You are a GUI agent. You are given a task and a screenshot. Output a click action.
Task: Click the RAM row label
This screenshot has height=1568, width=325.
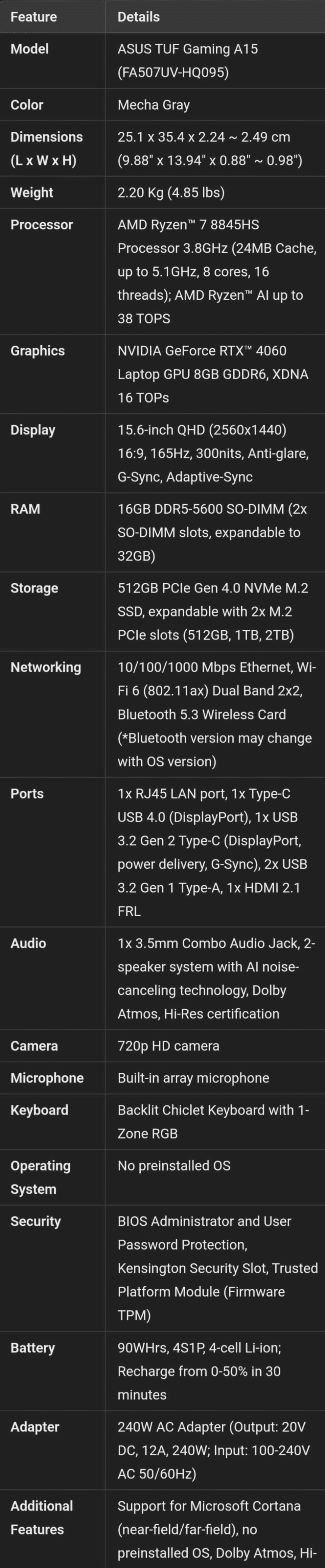(25, 509)
